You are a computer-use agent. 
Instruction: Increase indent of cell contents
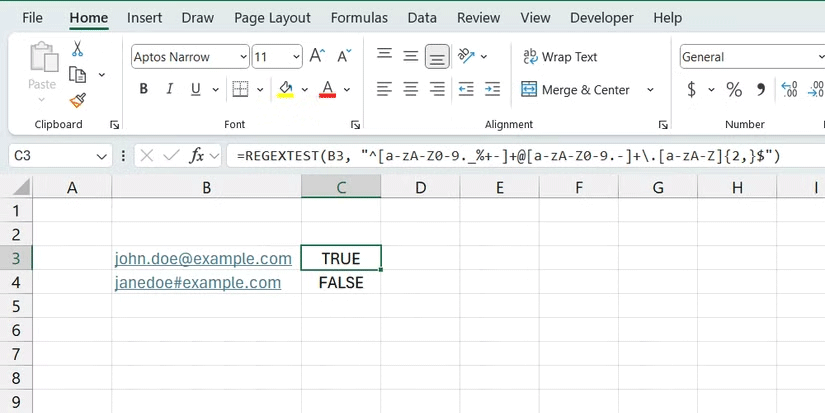click(x=491, y=90)
